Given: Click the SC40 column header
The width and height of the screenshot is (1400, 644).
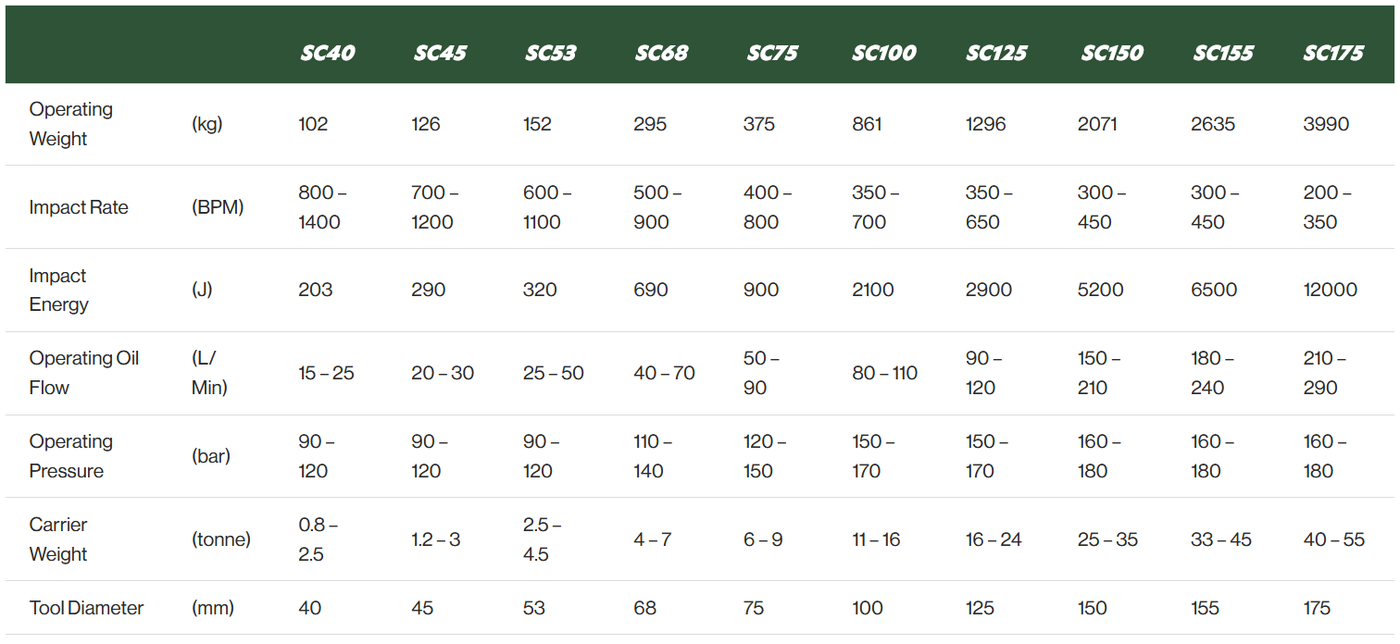Looking at the screenshot, I should click(327, 53).
